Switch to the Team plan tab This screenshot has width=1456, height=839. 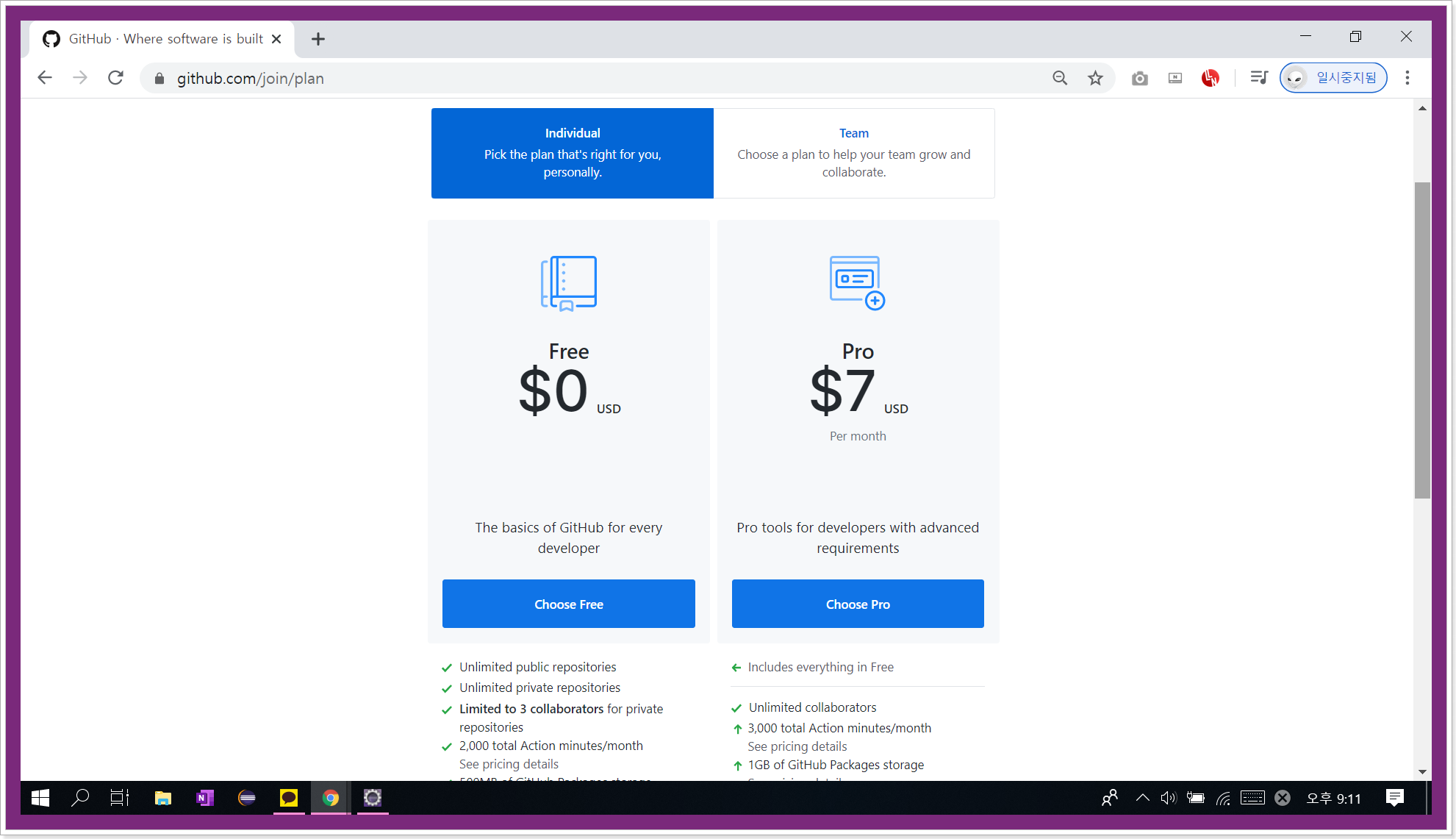[x=853, y=153]
